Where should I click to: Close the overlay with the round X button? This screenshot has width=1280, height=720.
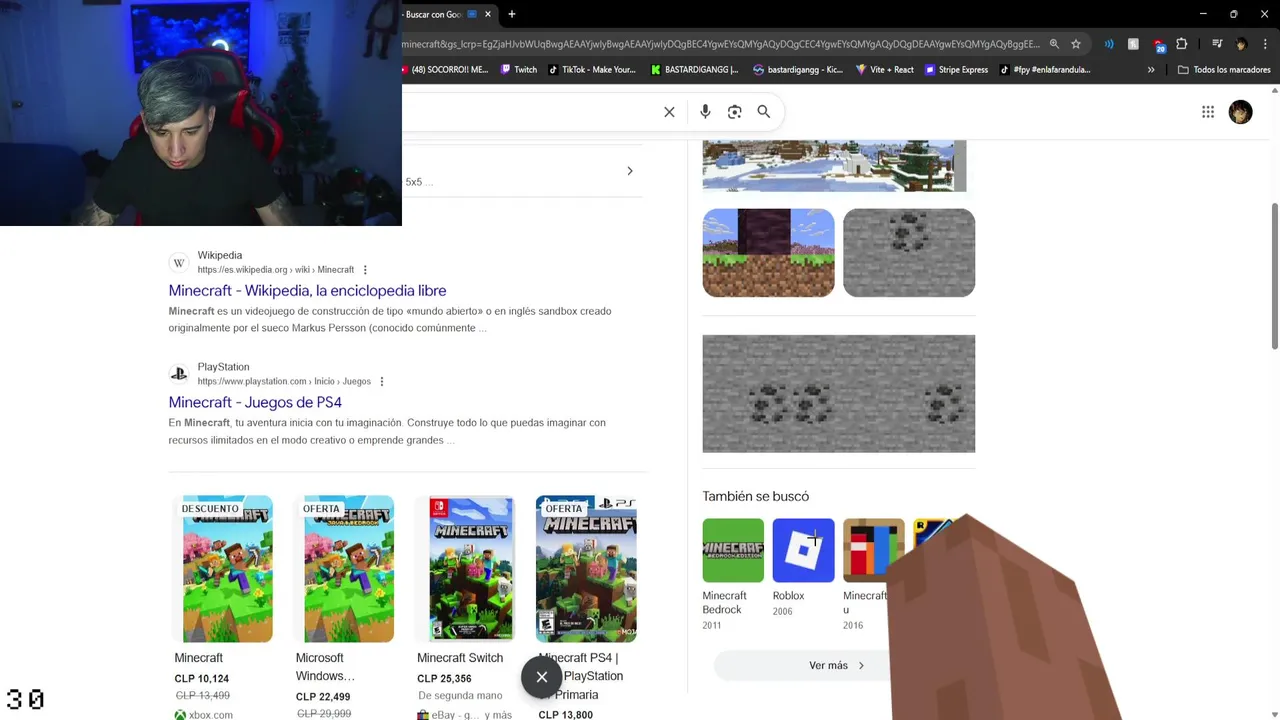[542, 677]
